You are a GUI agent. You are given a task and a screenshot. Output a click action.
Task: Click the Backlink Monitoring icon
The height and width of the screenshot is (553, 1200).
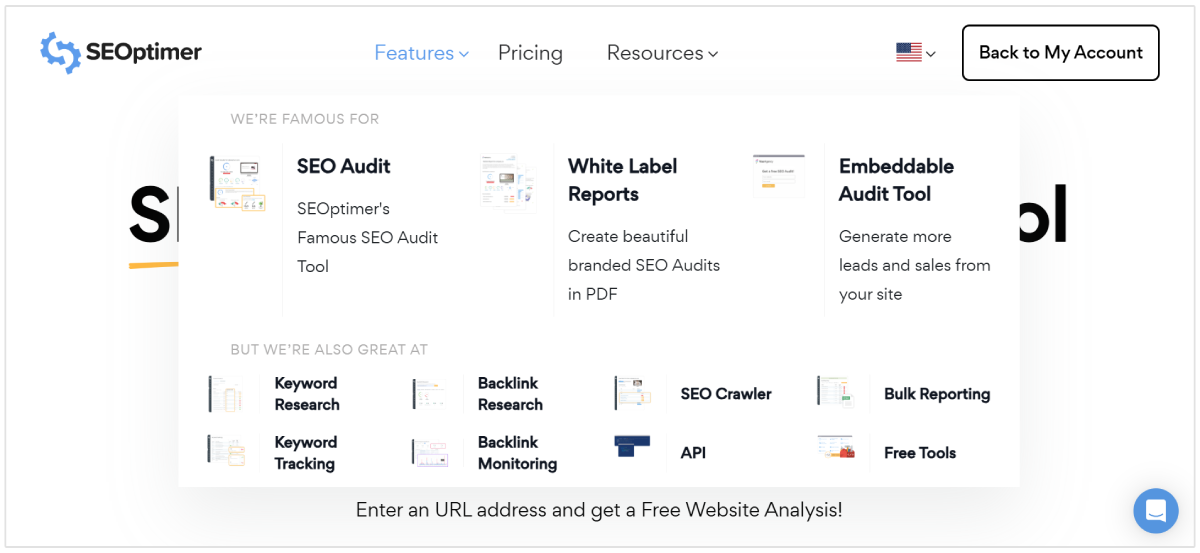pyautogui.click(x=430, y=452)
